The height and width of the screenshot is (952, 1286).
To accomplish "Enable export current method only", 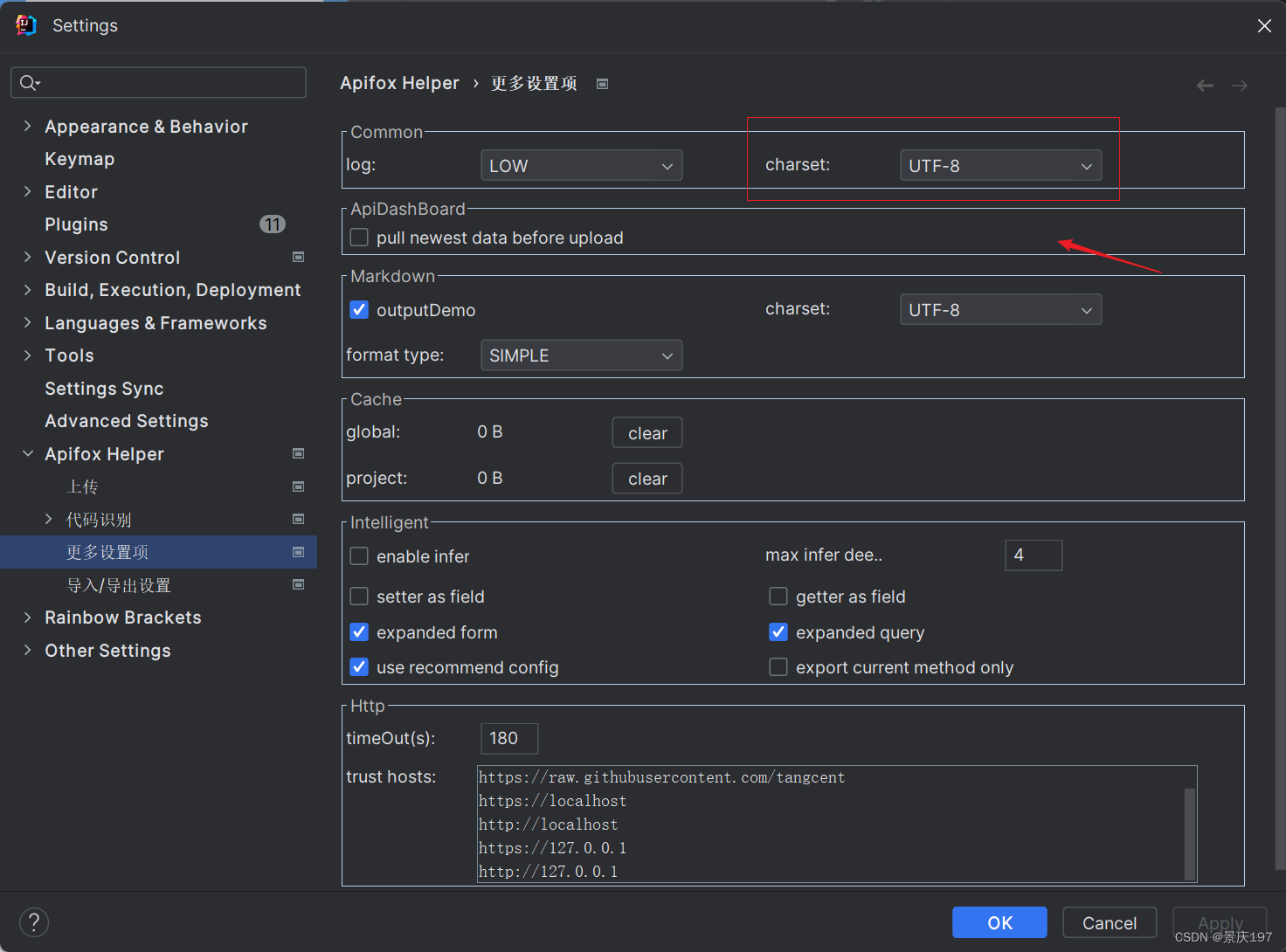I will pyautogui.click(x=778, y=667).
